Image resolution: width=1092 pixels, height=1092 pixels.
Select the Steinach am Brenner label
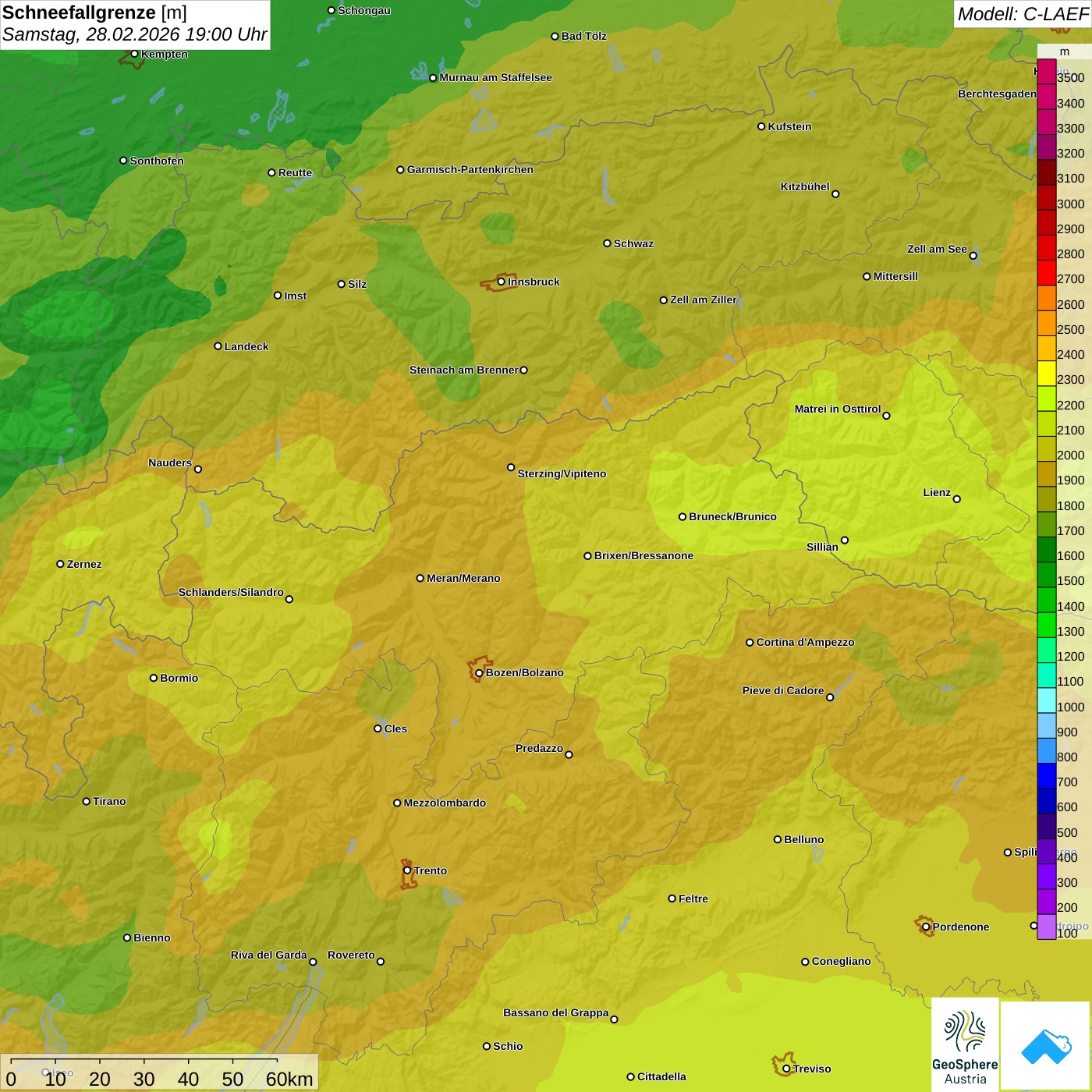[464, 370]
